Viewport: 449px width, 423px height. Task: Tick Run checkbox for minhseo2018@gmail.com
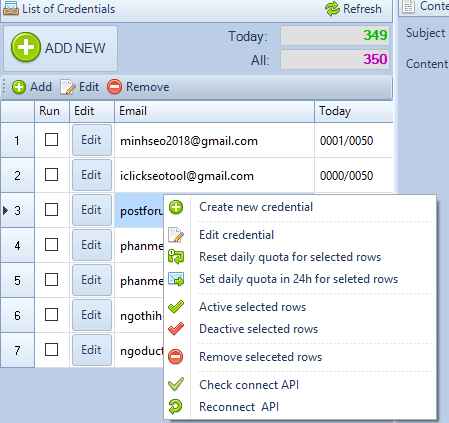coord(51,140)
